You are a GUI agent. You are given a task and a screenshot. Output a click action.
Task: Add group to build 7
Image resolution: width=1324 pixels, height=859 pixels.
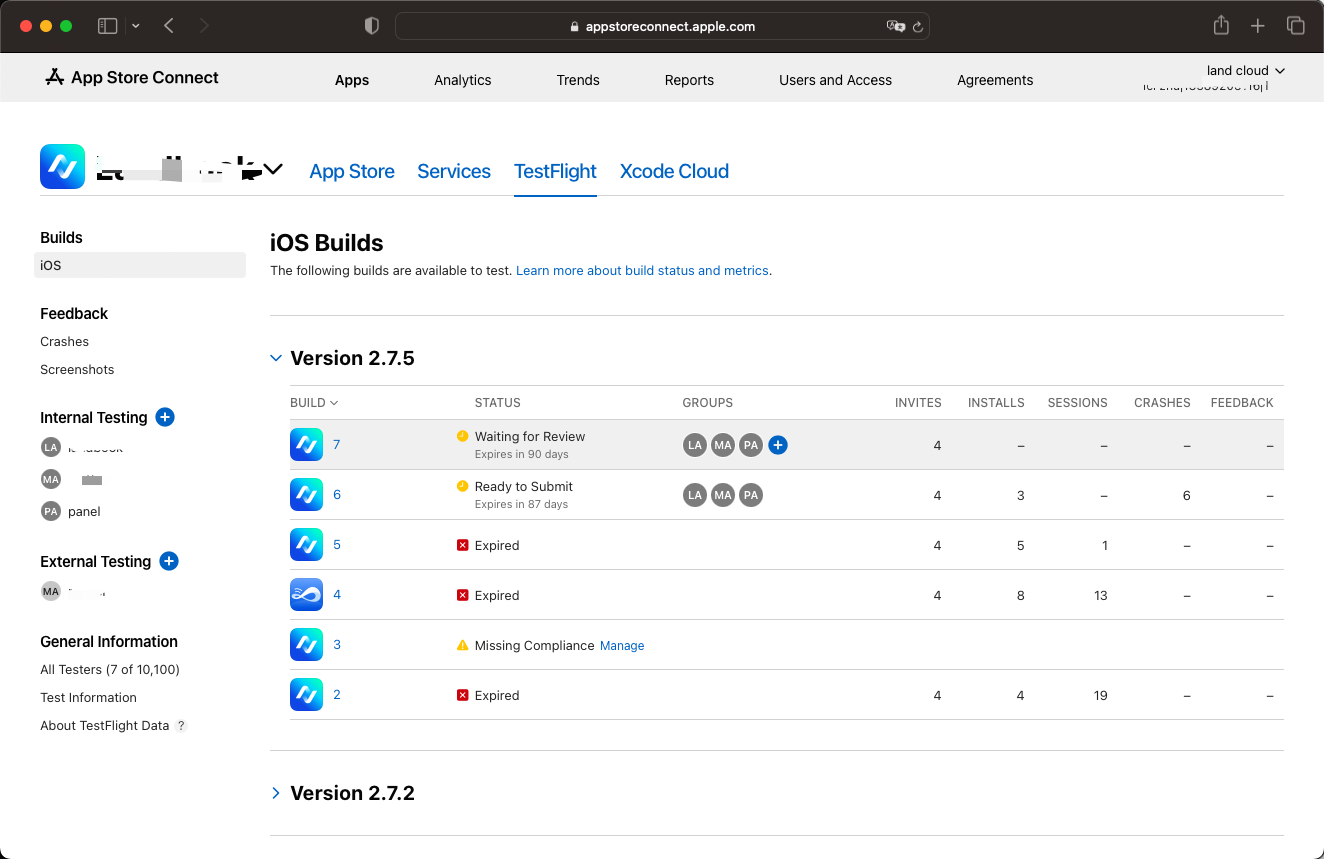click(x=778, y=445)
